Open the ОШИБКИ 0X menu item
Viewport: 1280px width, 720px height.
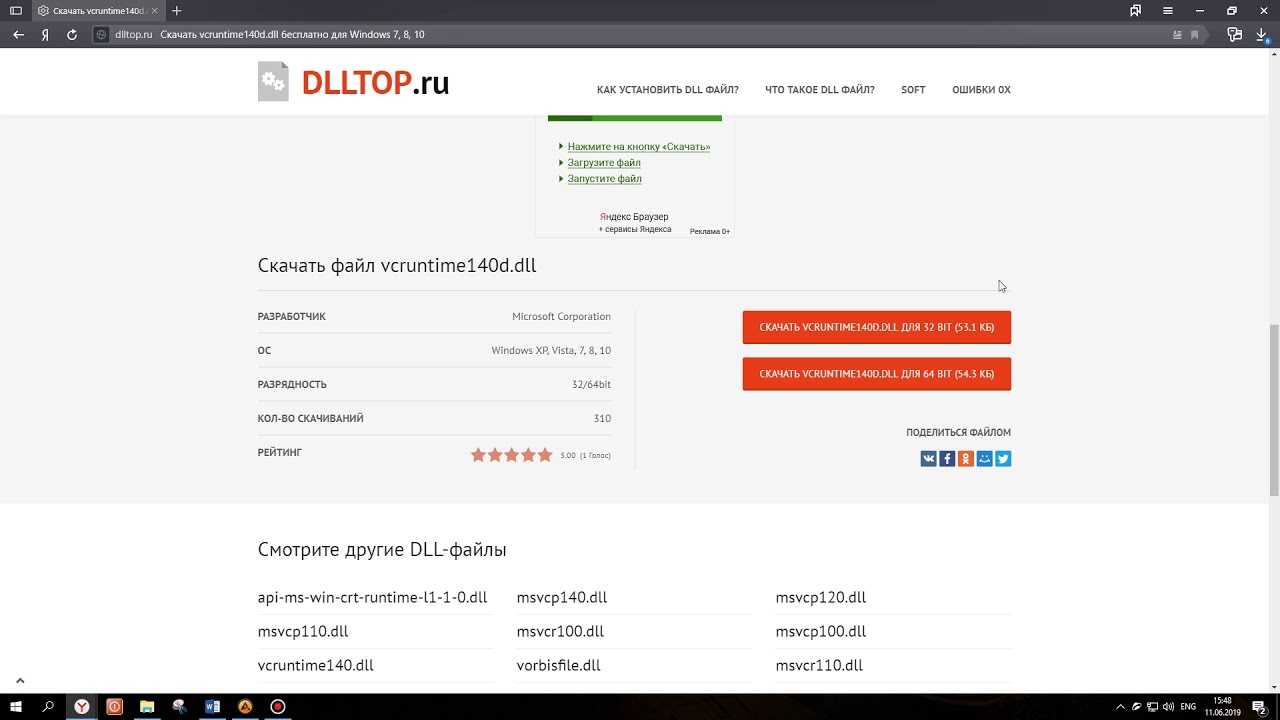pyautogui.click(x=981, y=90)
